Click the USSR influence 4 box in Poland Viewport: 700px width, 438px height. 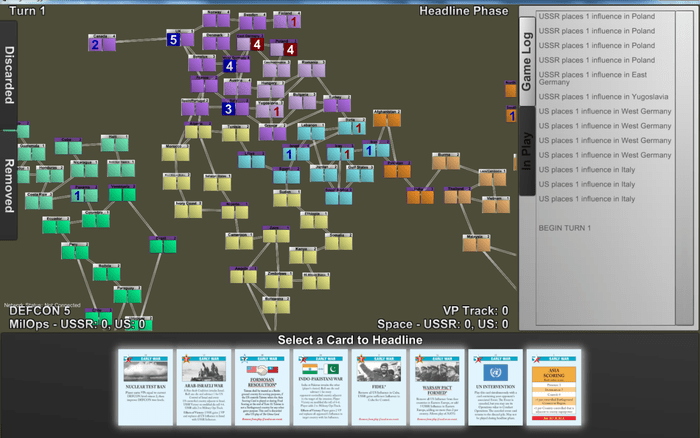click(290, 49)
